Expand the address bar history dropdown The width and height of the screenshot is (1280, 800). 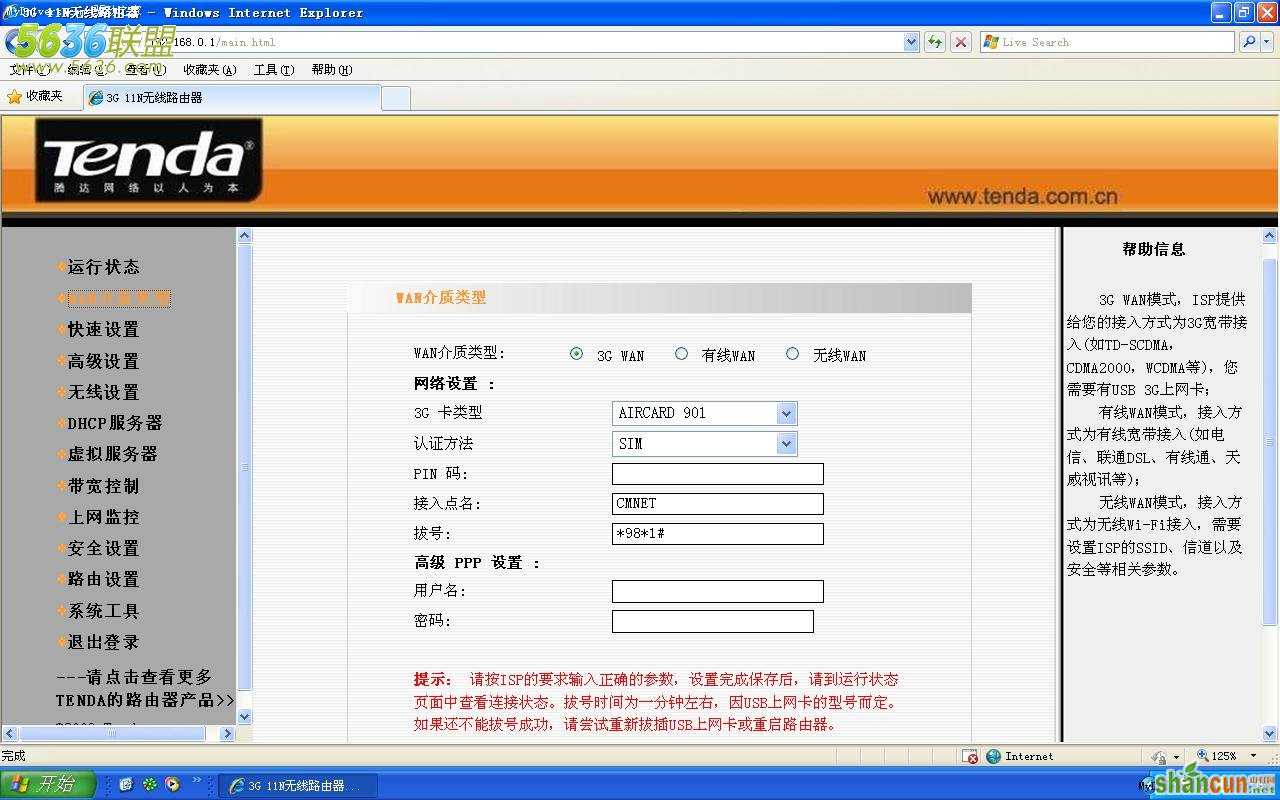click(911, 42)
